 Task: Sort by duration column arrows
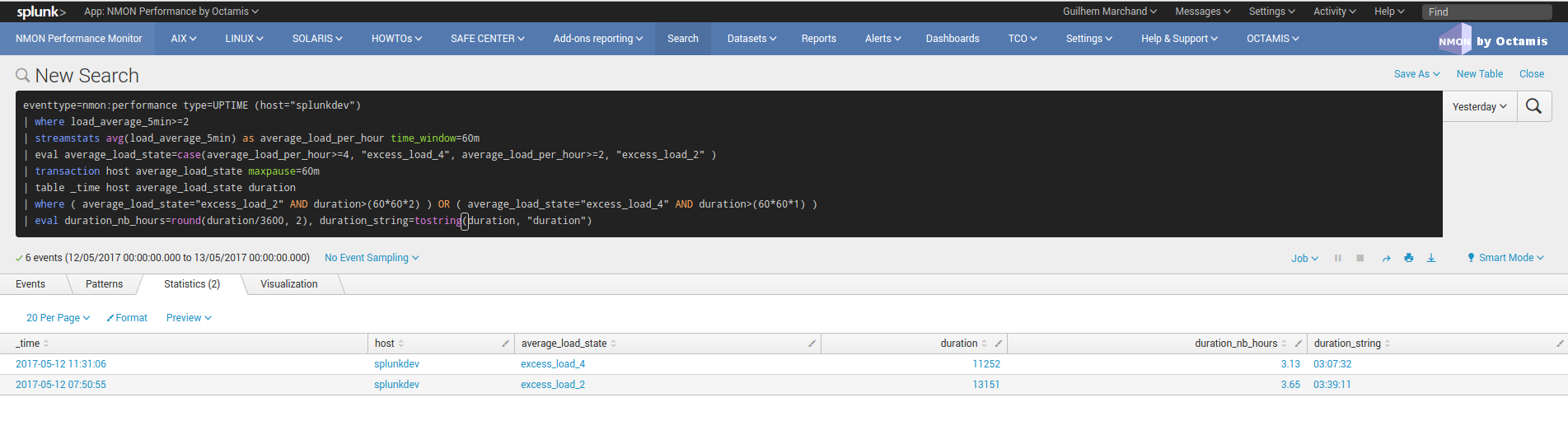pyautogui.click(x=985, y=344)
